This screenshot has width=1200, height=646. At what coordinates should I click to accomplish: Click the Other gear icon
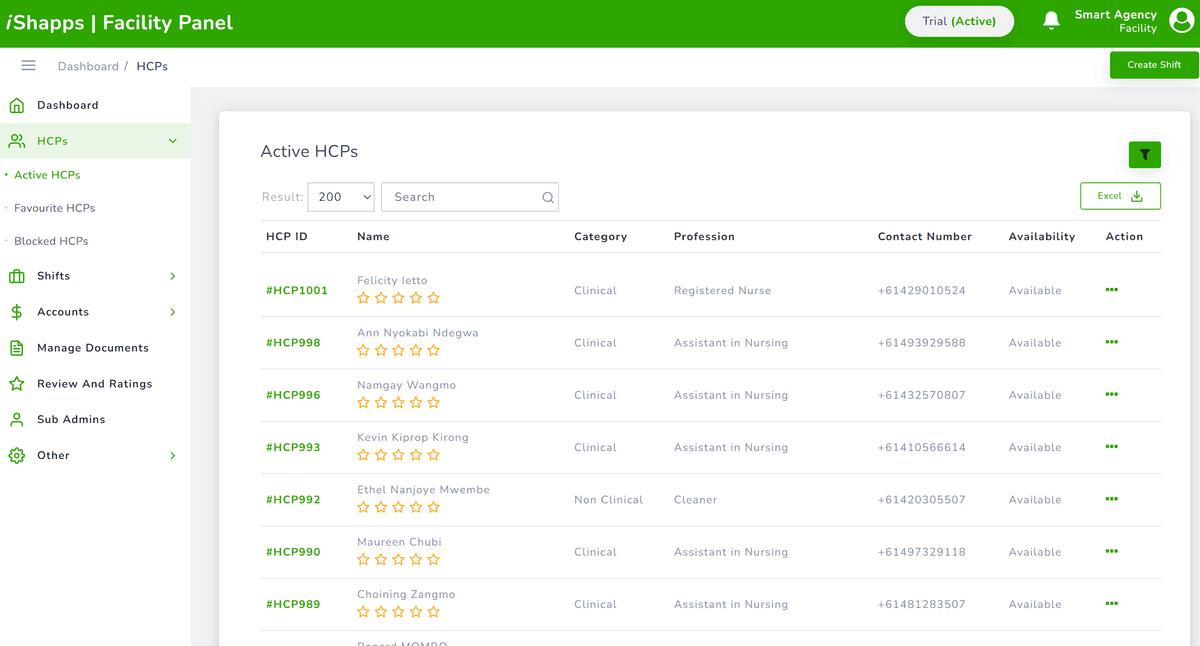pos(16,455)
